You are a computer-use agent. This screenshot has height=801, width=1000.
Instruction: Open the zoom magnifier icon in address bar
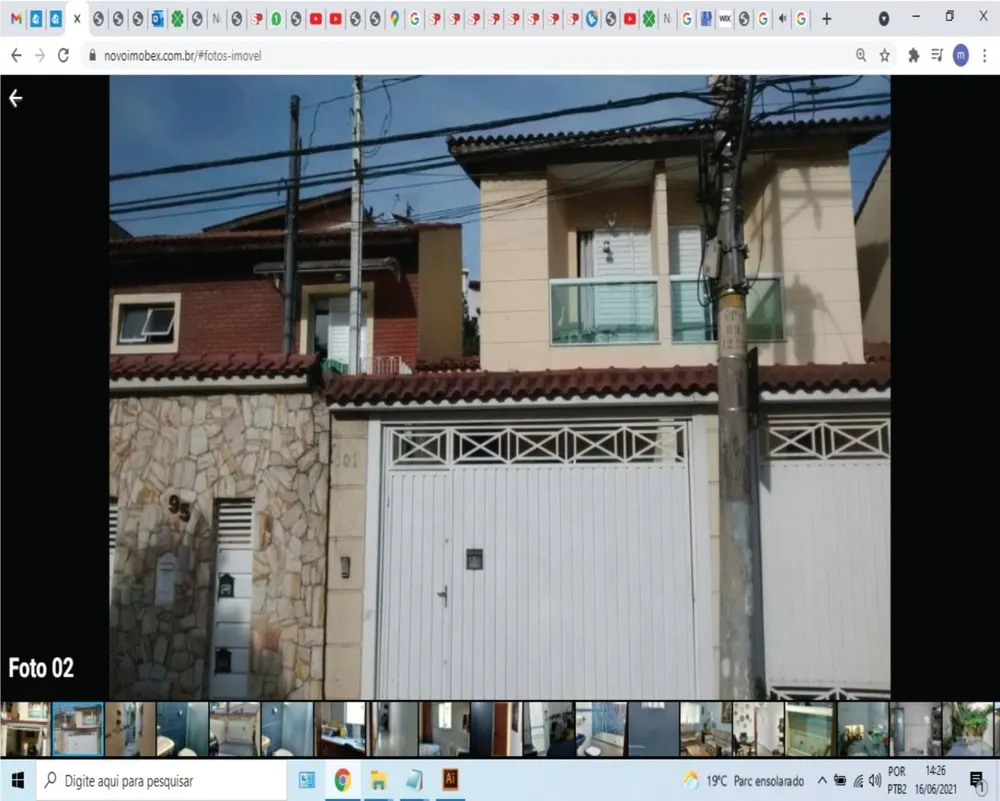point(861,55)
